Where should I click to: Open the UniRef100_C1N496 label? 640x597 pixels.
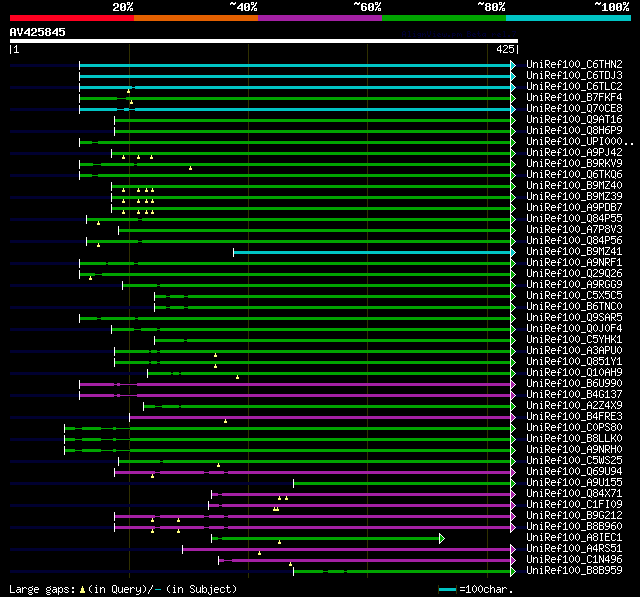pos(574,560)
